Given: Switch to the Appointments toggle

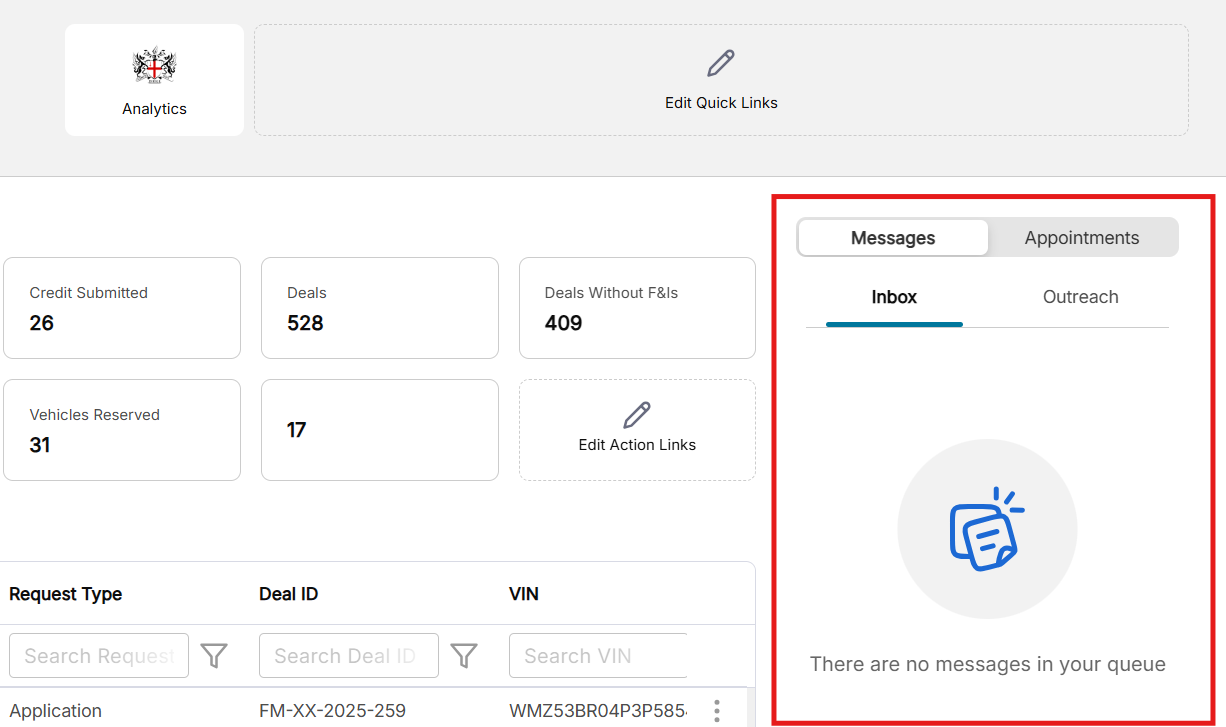Looking at the screenshot, I should click(1081, 238).
